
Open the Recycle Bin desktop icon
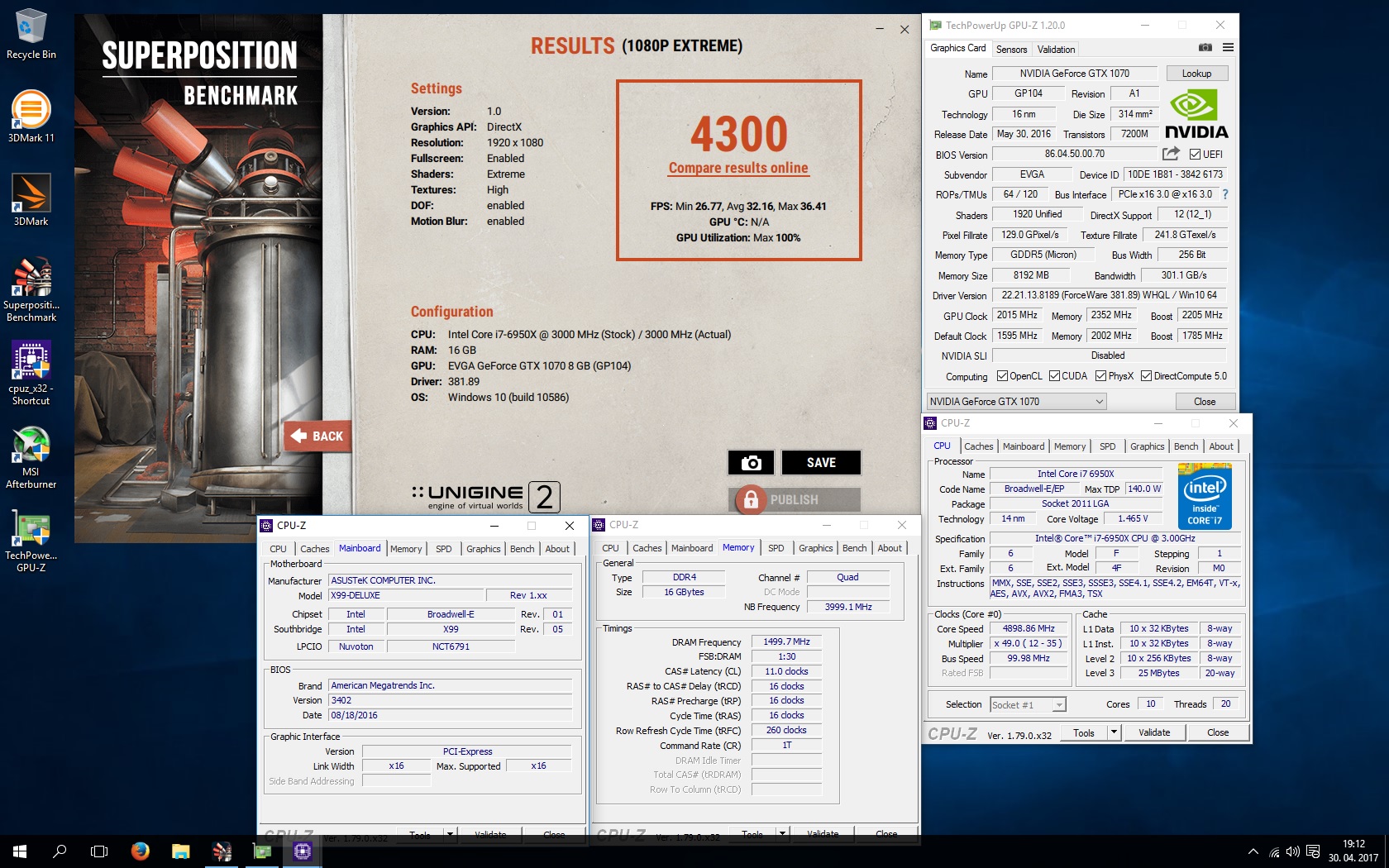click(31, 34)
